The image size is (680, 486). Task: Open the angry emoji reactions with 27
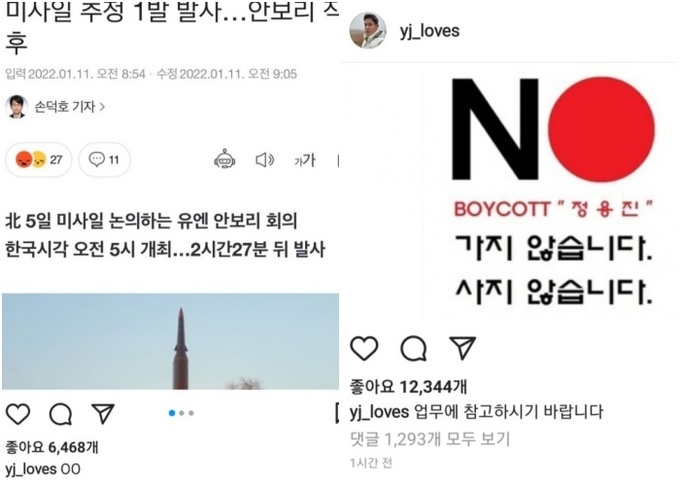[38, 160]
